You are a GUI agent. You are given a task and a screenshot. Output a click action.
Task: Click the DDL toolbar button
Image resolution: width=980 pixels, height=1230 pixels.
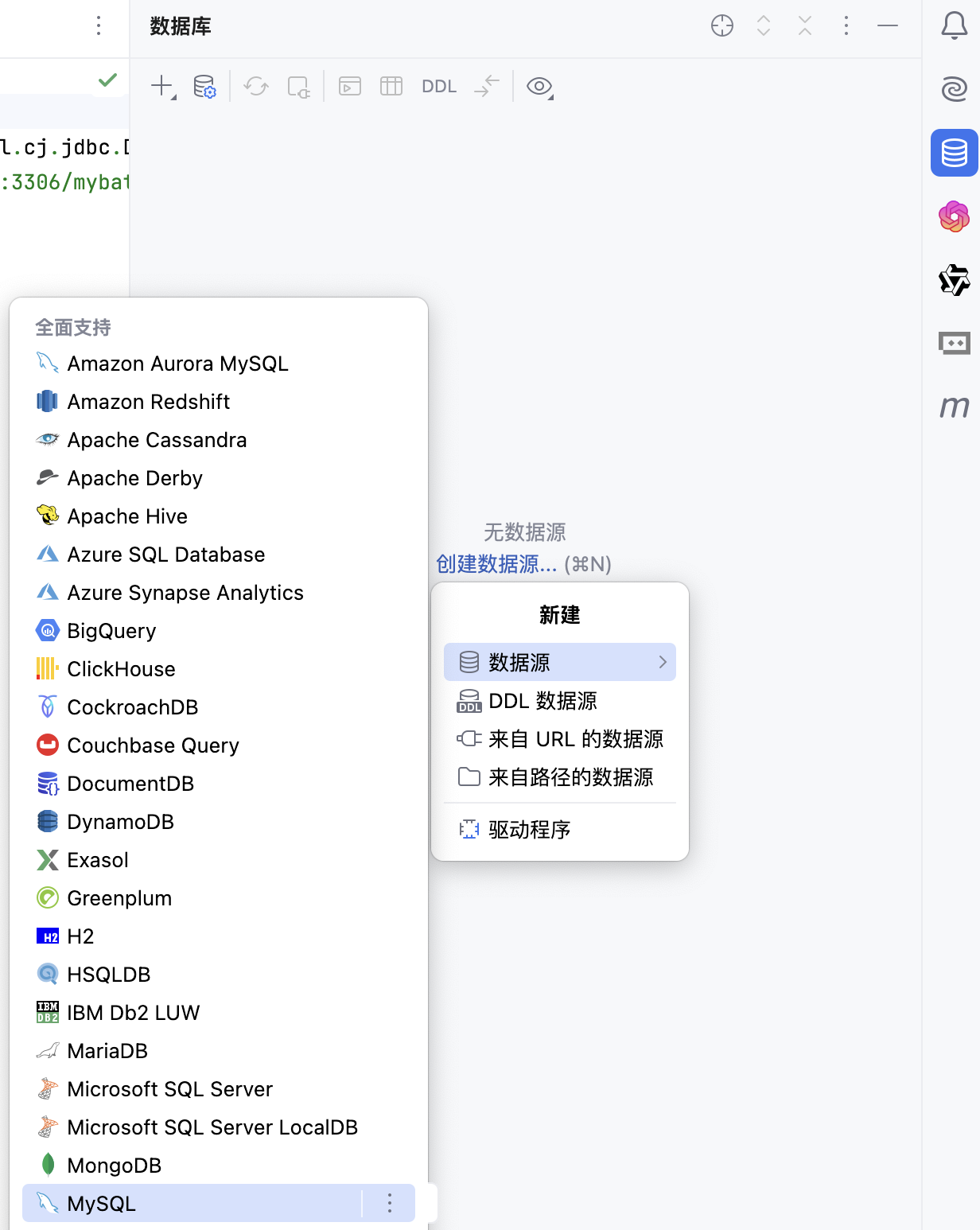tap(439, 86)
